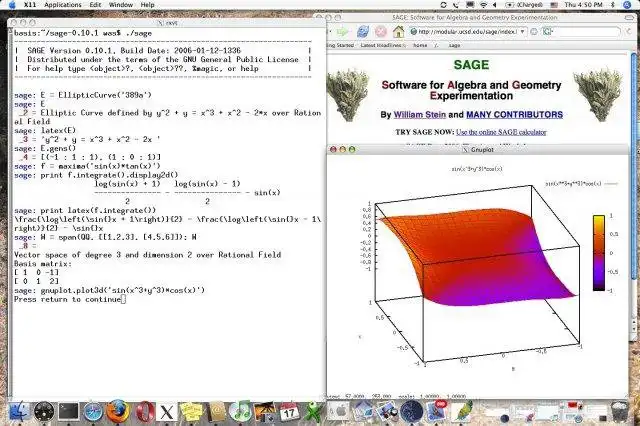Click the gnuplot color scale bar
Viewport: 640px width, 426px height.
[599, 253]
